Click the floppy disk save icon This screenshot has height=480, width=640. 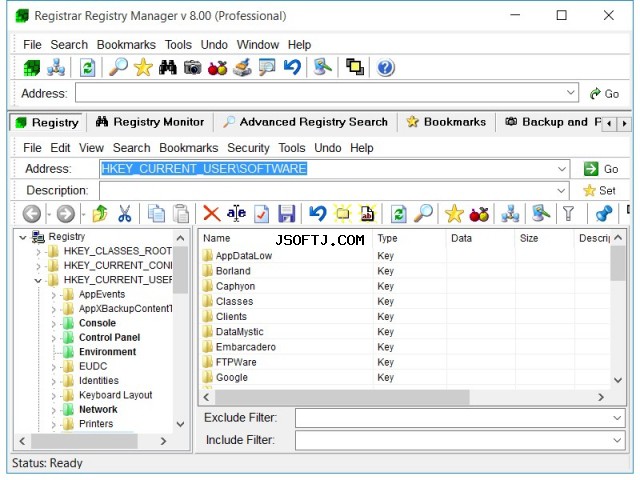pyautogui.click(x=287, y=213)
